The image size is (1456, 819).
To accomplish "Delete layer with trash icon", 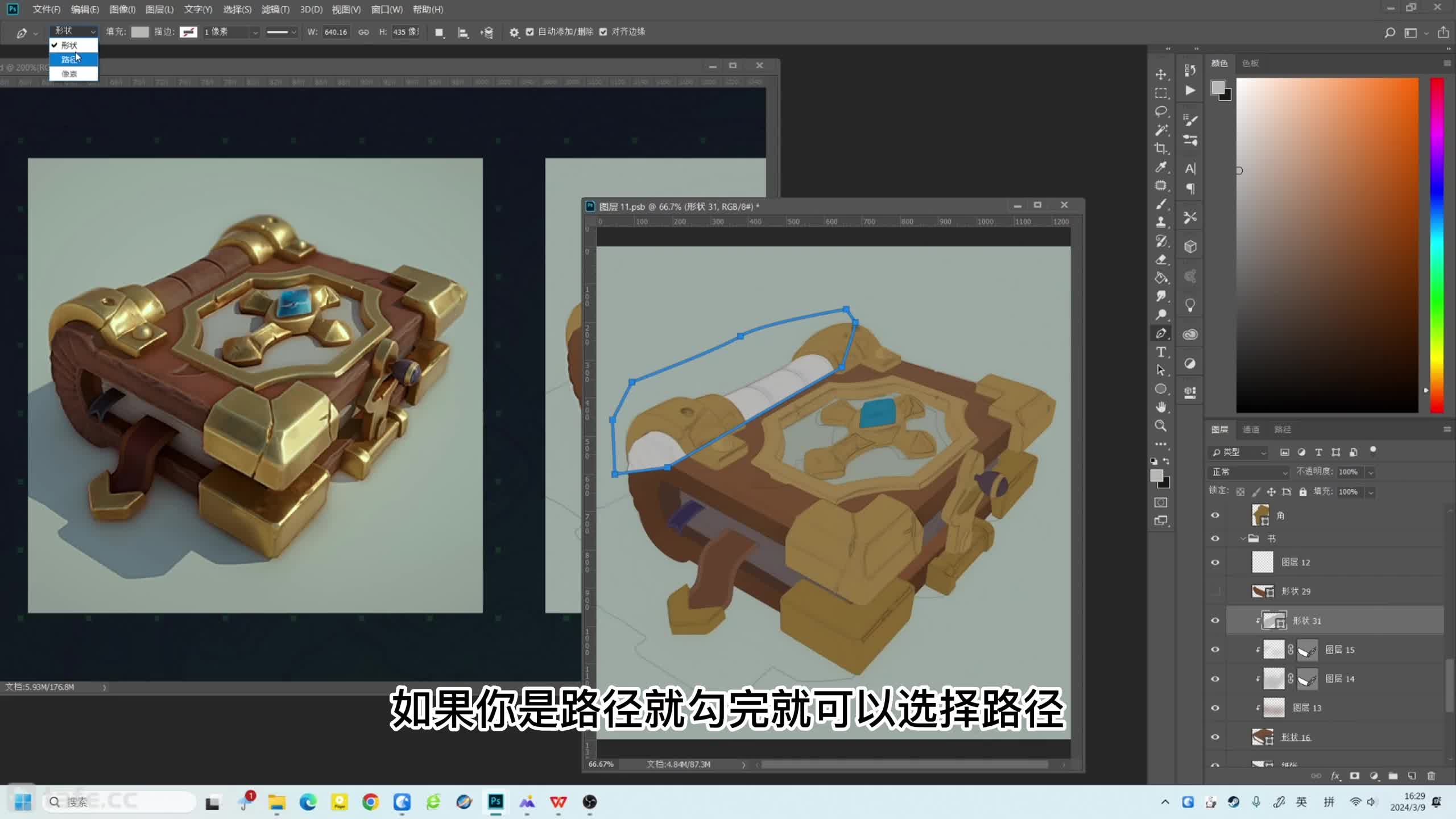I will point(1432,776).
